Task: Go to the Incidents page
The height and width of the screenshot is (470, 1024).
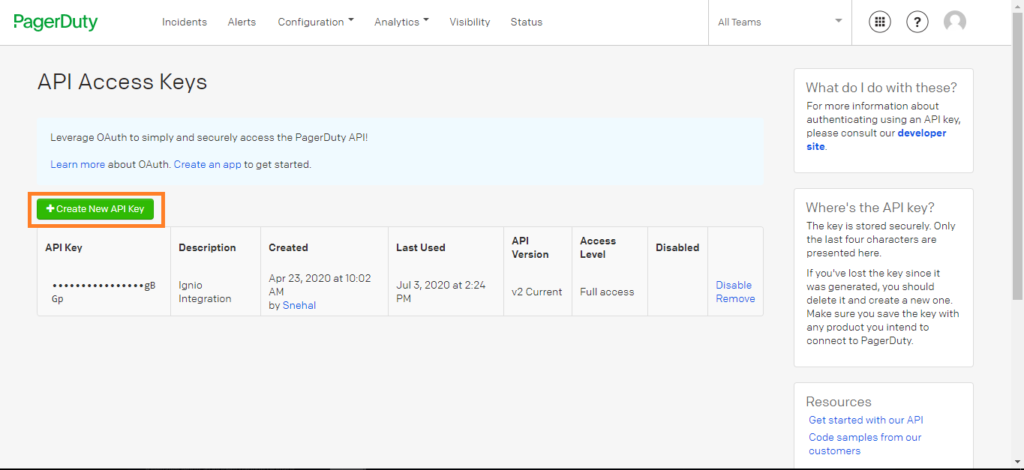Action: (184, 22)
